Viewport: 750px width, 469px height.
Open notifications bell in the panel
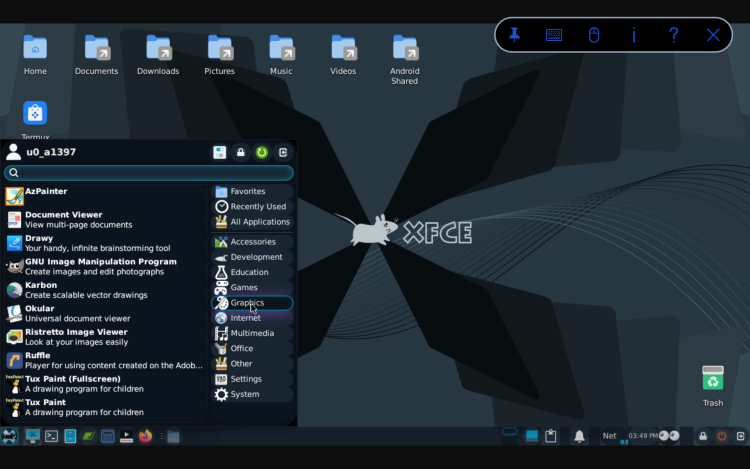(x=579, y=436)
